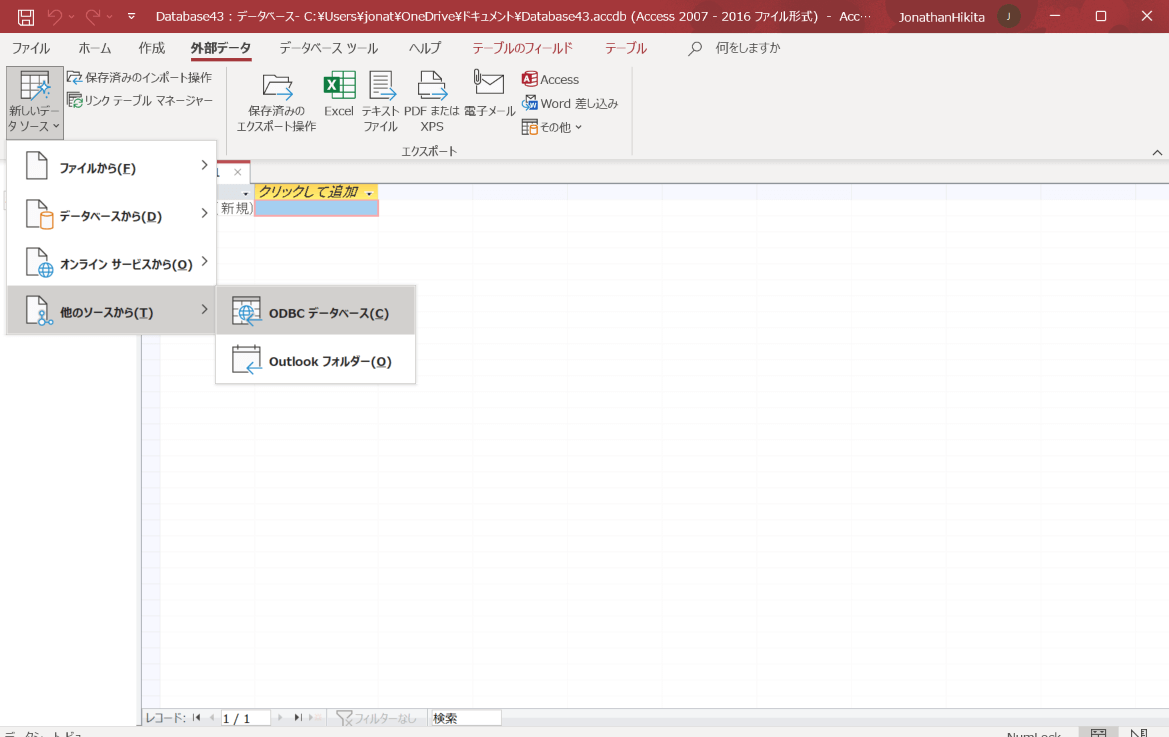Click 新しいデータソース button
1169x737 pixels.
[34, 103]
